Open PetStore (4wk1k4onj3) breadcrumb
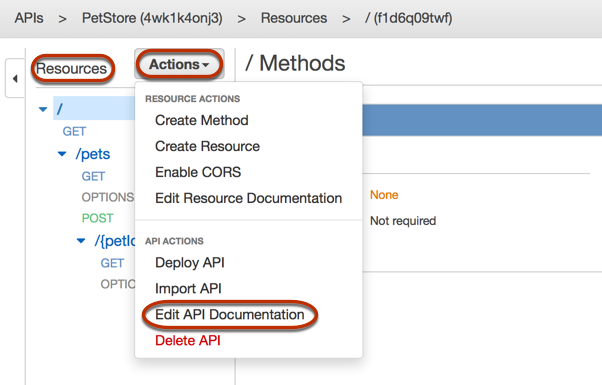602x385 pixels. (x=152, y=18)
